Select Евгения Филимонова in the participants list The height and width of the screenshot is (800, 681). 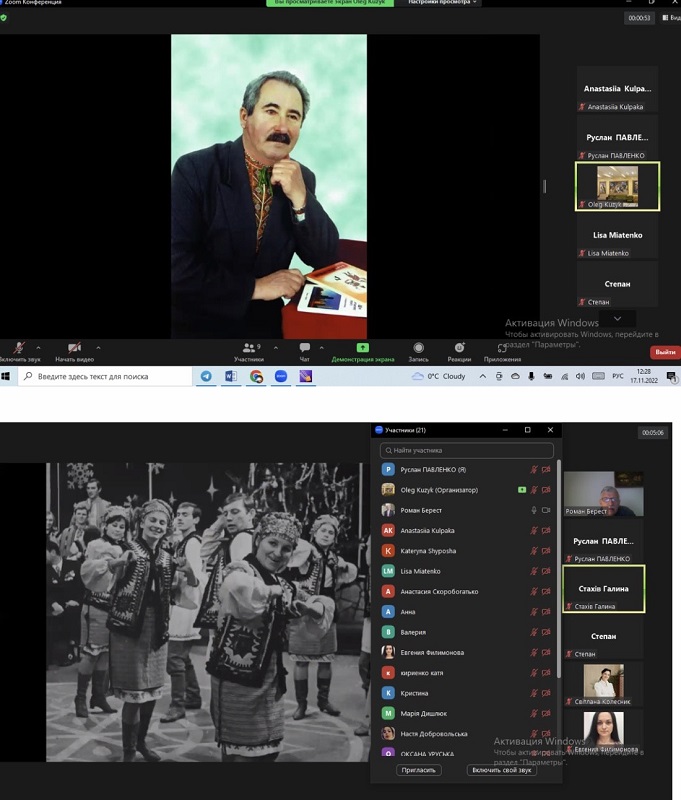tap(466, 653)
